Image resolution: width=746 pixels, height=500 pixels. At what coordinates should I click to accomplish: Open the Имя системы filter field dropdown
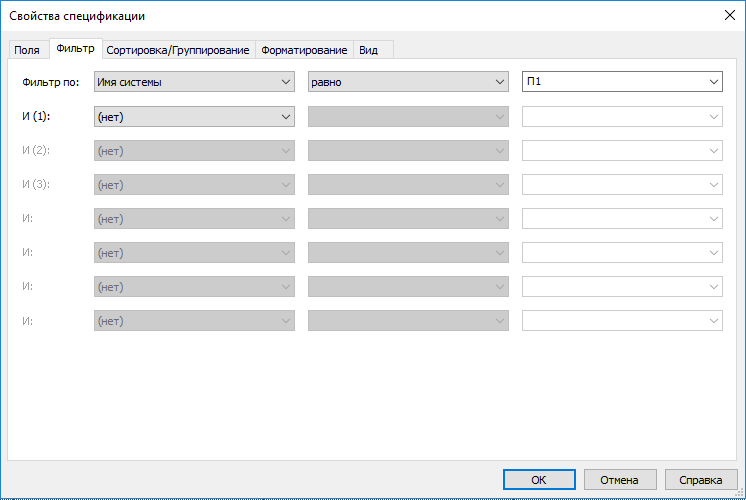tap(194, 82)
